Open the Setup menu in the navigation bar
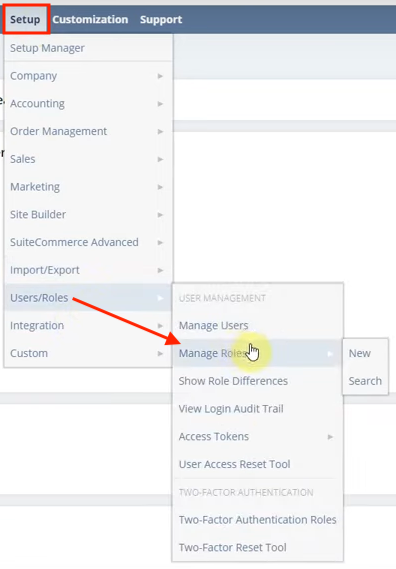Viewport: 396px width, 569px height. pos(25,20)
